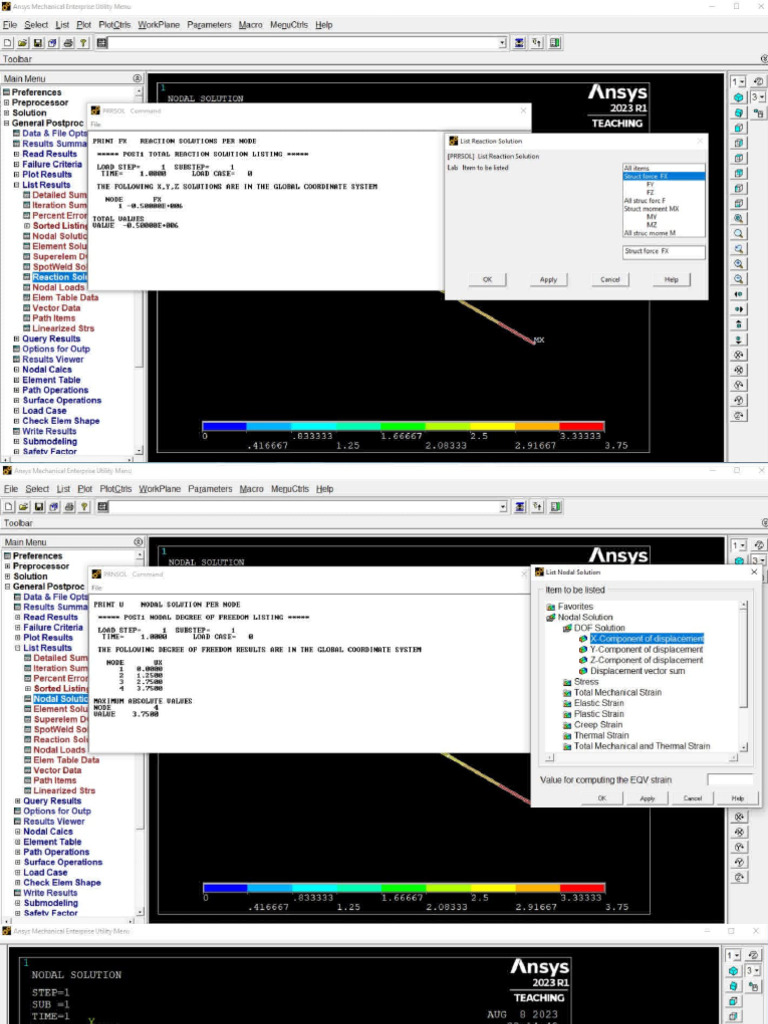Screen dimensions: 768x1024
Task: Select Y-Component of displacement item
Action: (646, 650)
